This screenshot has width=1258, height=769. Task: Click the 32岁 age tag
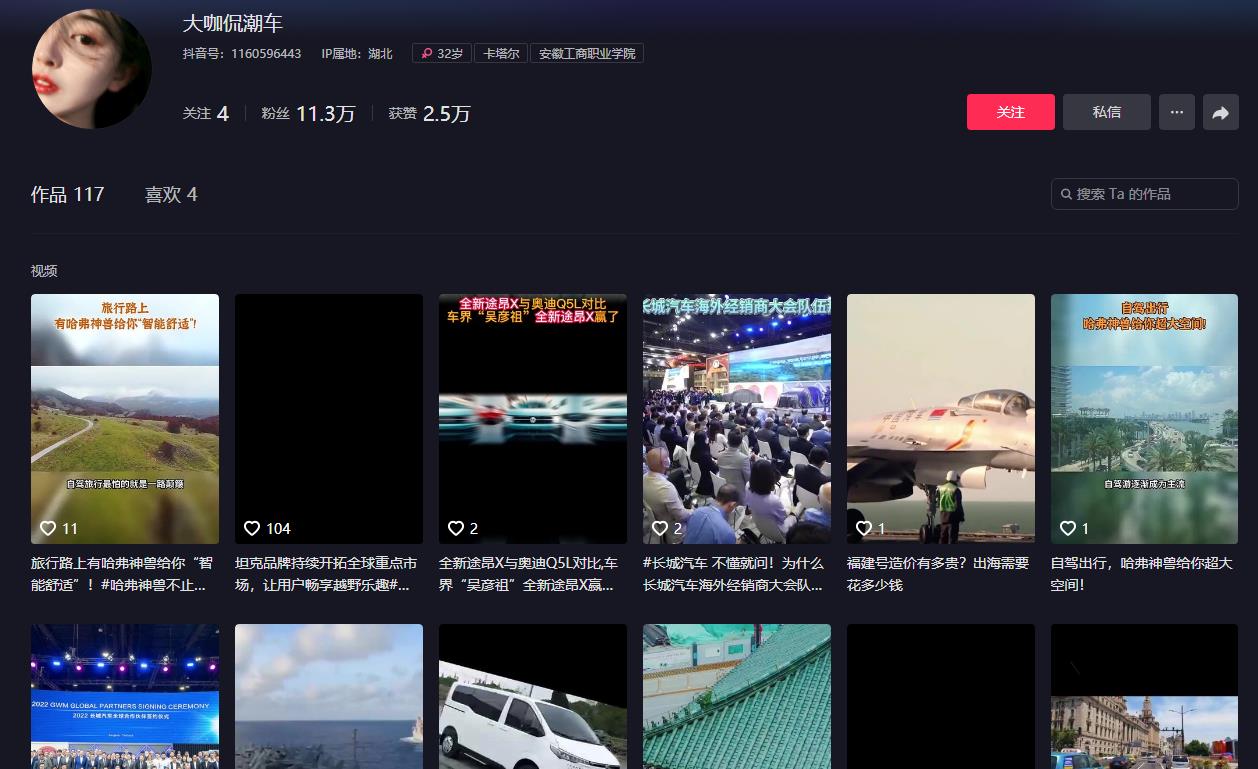click(441, 53)
